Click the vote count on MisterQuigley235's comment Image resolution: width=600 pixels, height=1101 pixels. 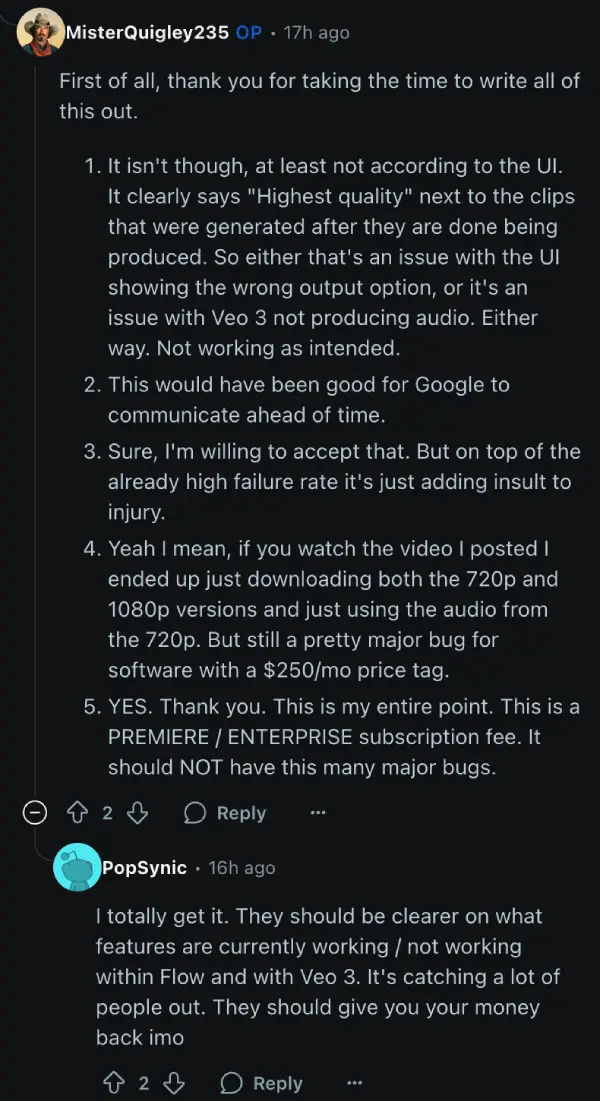coord(107,813)
